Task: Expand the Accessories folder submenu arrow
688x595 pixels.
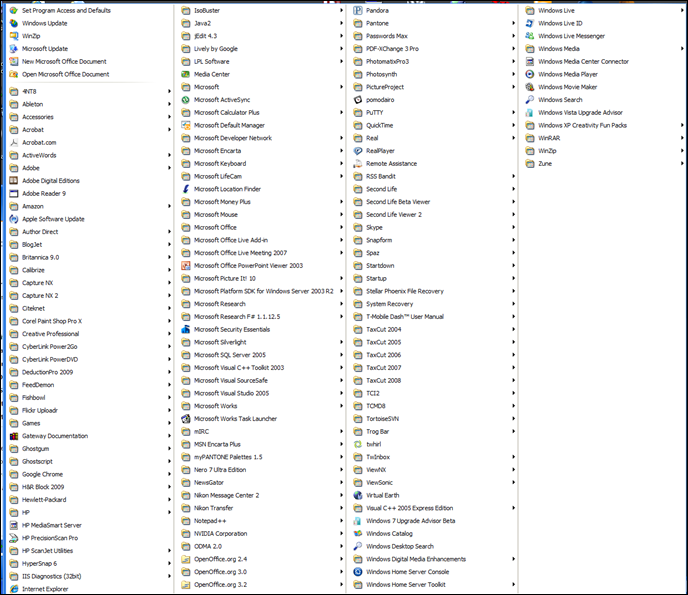Action: (x=169, y=117)
